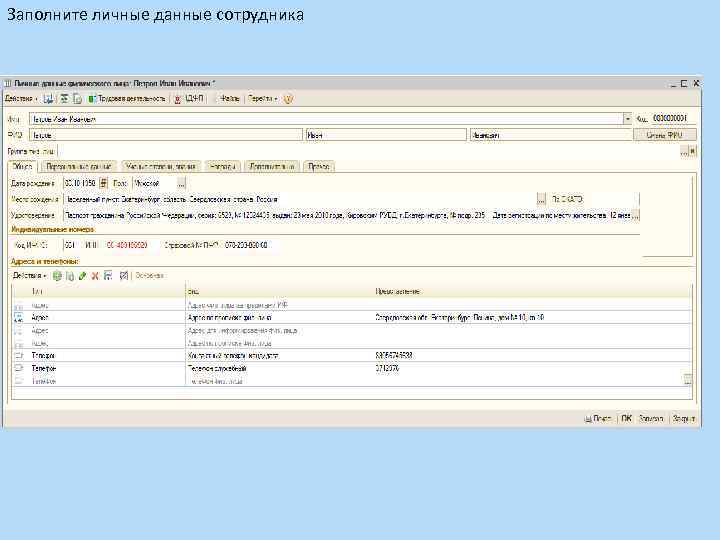
Task: Open the Перейти dropdown menu
Action: pyautogui.click(x=263, y=99)
